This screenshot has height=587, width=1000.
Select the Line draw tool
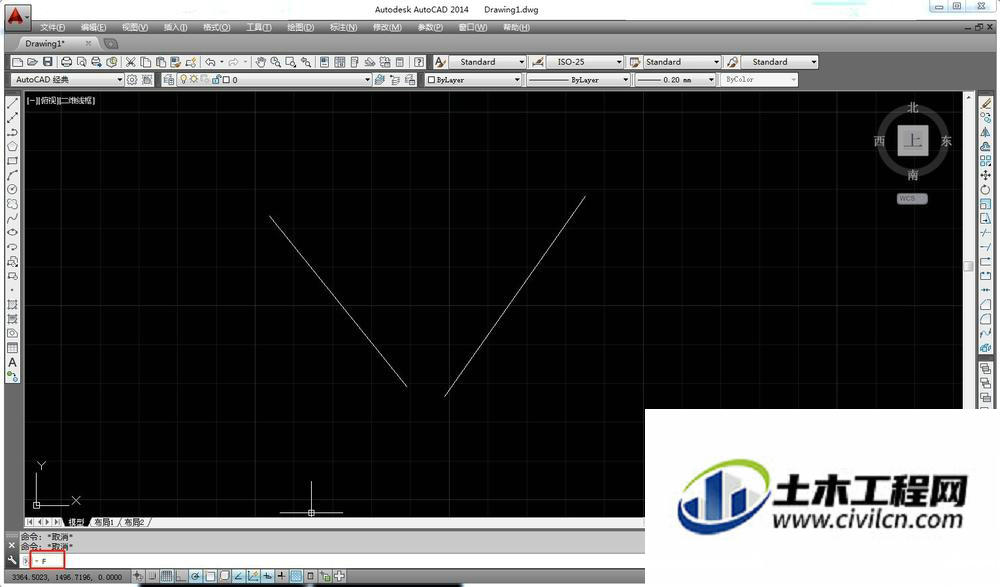12,103
